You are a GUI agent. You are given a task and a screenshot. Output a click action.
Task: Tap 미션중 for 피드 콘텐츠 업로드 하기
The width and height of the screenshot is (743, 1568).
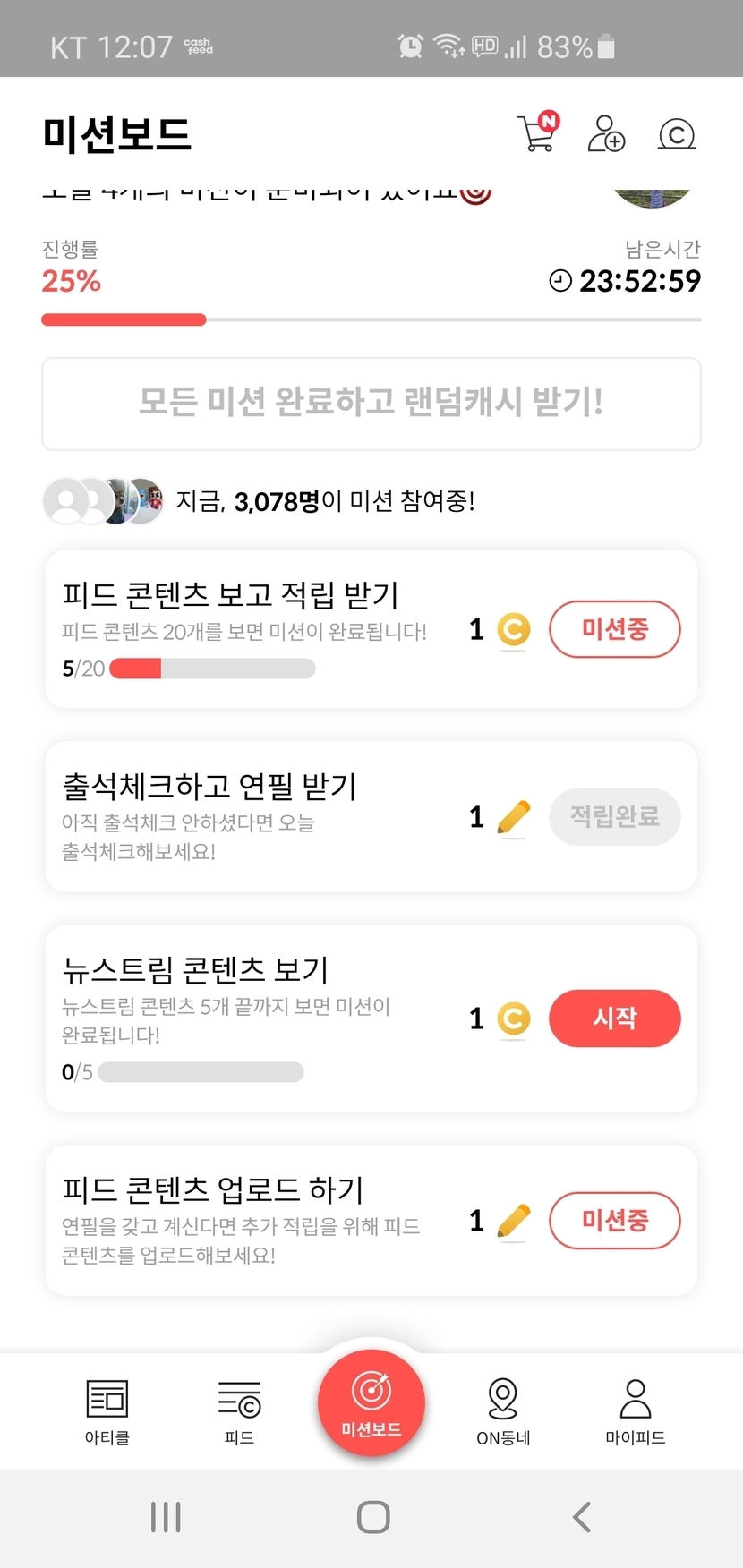(614, 1220)
